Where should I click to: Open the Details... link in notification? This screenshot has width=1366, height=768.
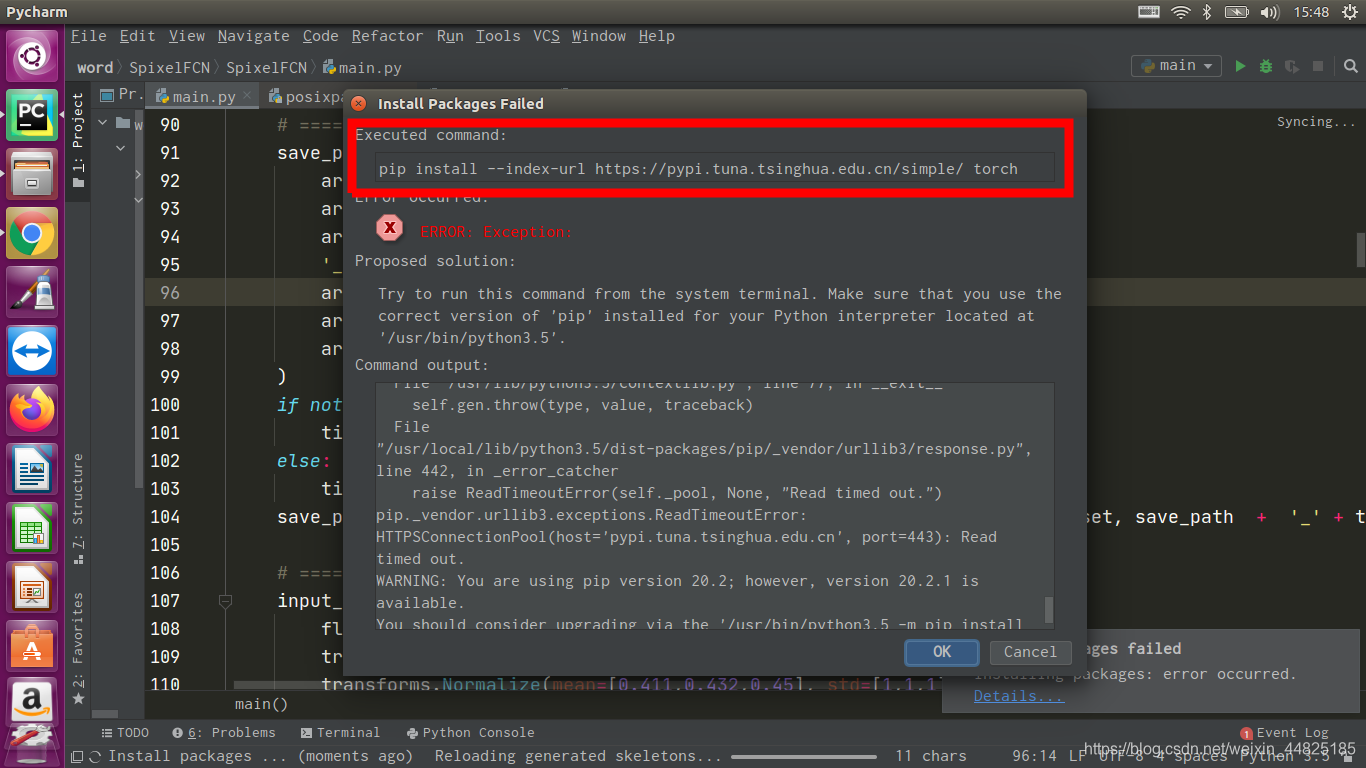tap(1019, 696)
